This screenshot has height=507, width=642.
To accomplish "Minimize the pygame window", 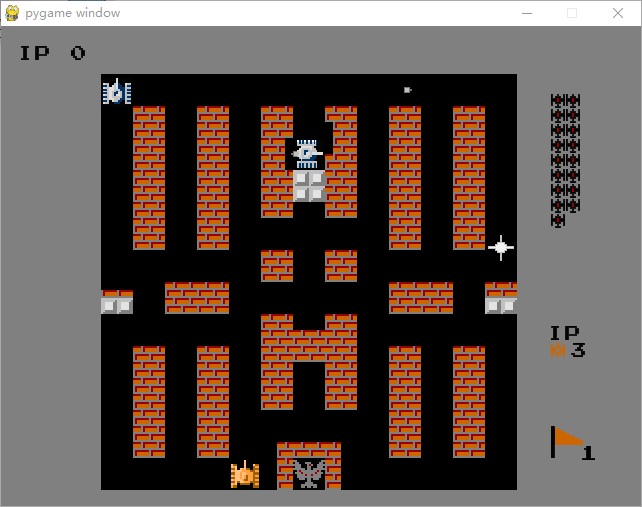I will pos(527,13).
